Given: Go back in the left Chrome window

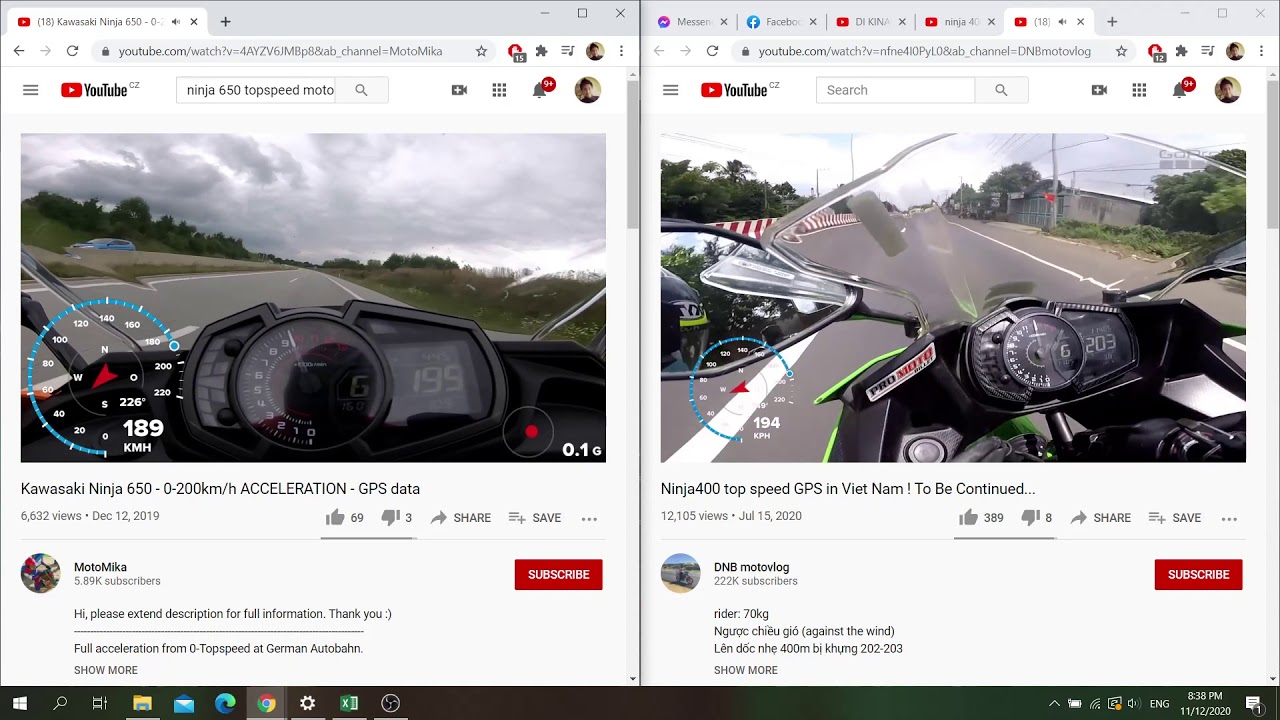Looking at the screenshot, I should pos(19,51).
